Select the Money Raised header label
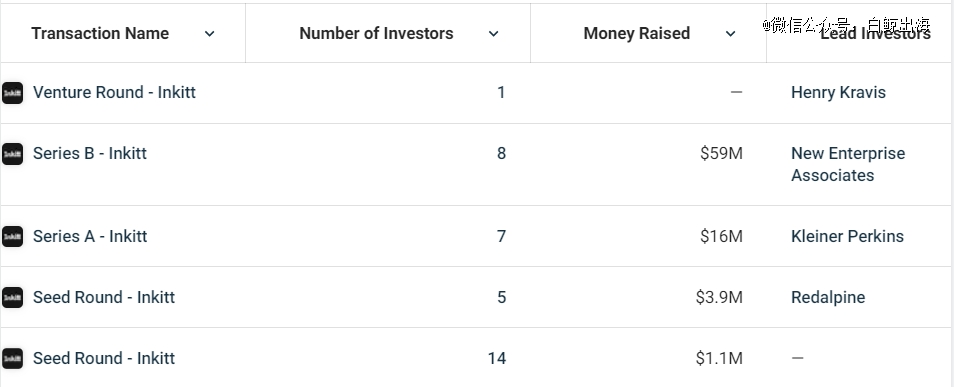954x387 pixels. click(x=636, y=33)
